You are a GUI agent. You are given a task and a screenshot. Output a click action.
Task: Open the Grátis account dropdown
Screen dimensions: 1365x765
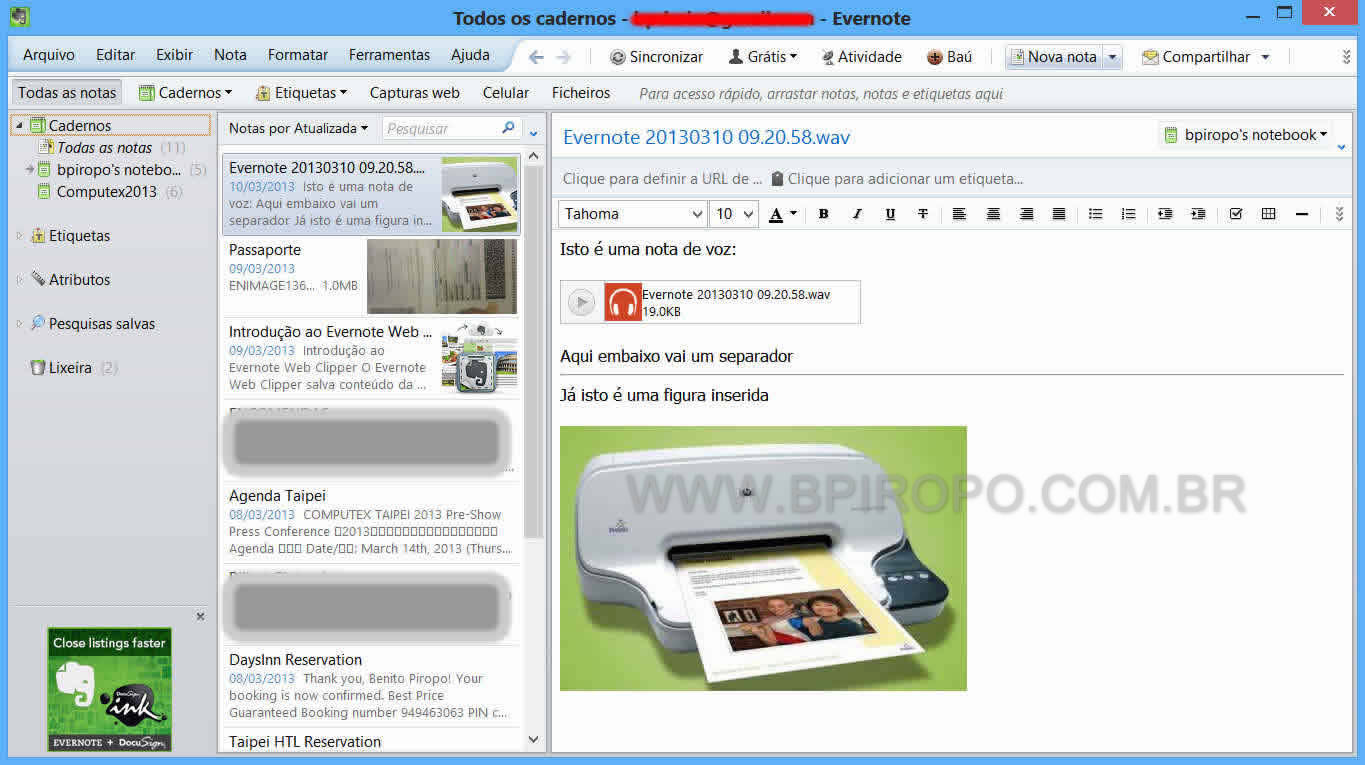(x=762, y=57)
